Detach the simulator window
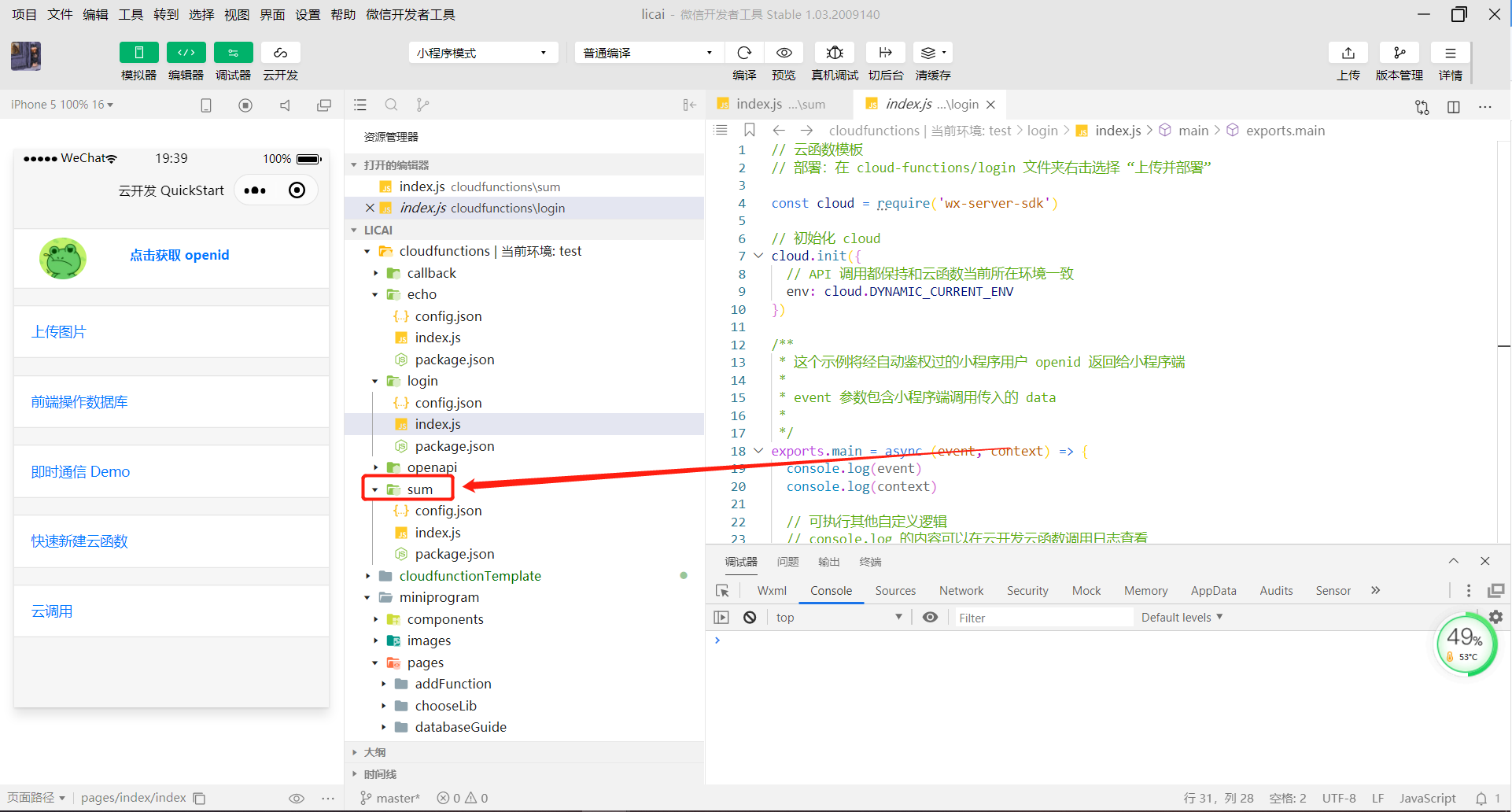The height and width of the screenshot is (812, 1512). pos(324,105)
